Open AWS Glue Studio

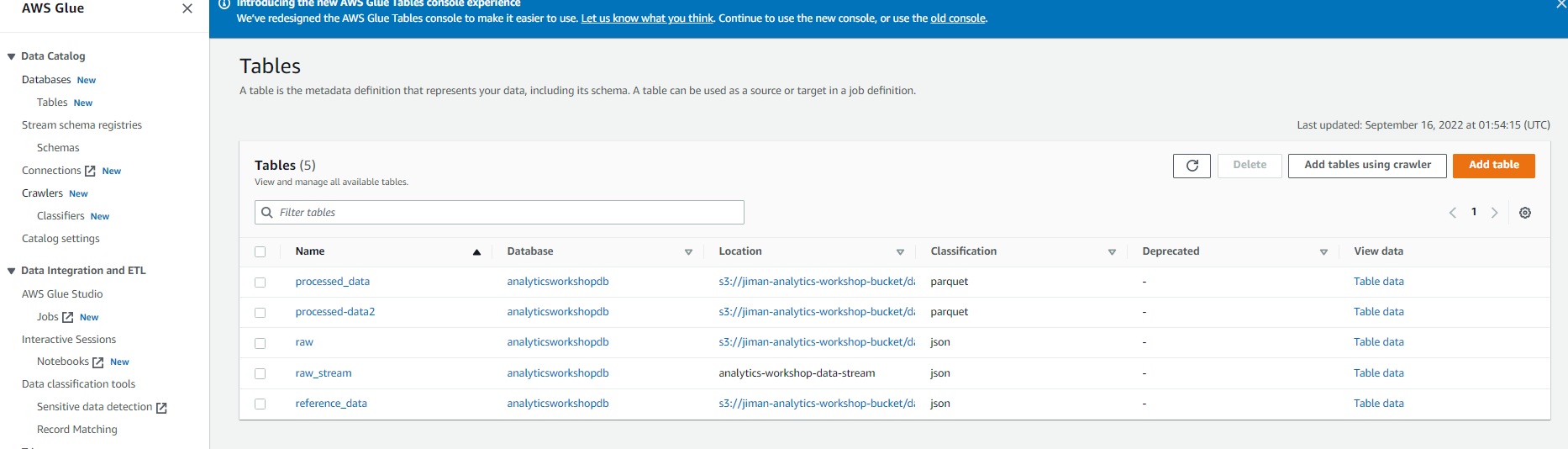tap(62, 294)
